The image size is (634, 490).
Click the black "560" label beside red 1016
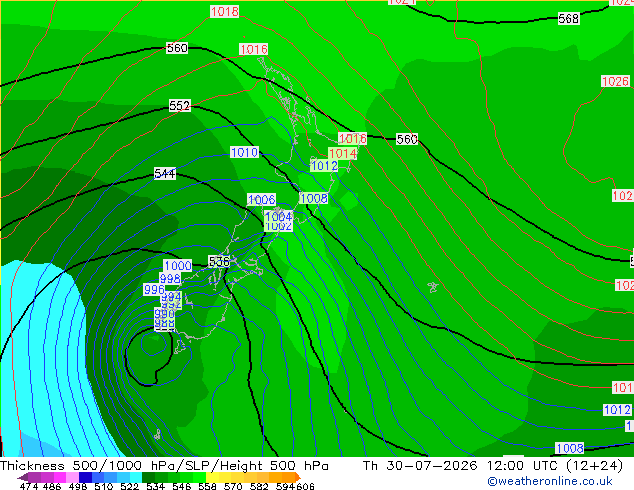[407, 139]
